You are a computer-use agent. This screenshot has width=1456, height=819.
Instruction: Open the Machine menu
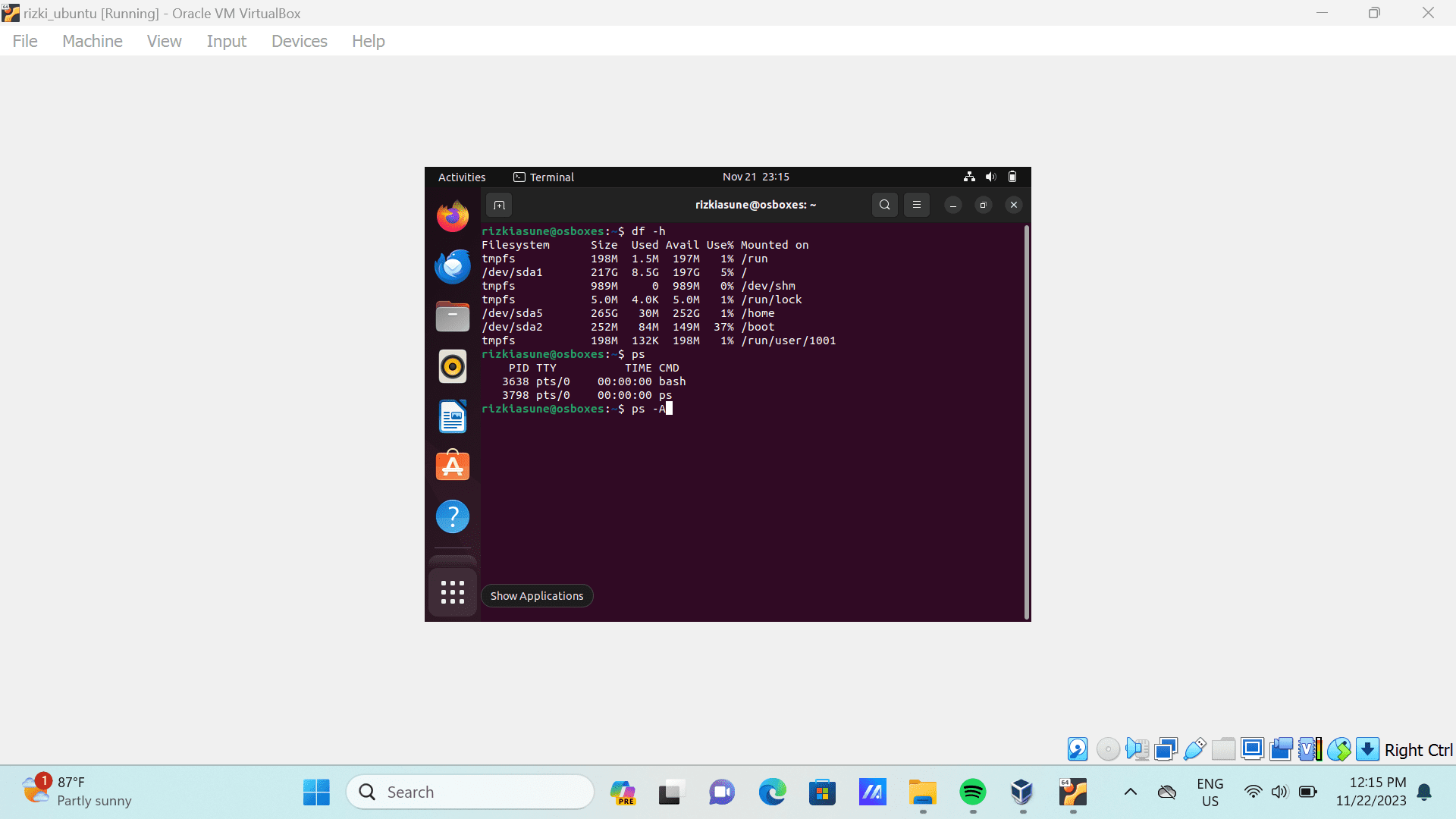click(x=93, y=41)
